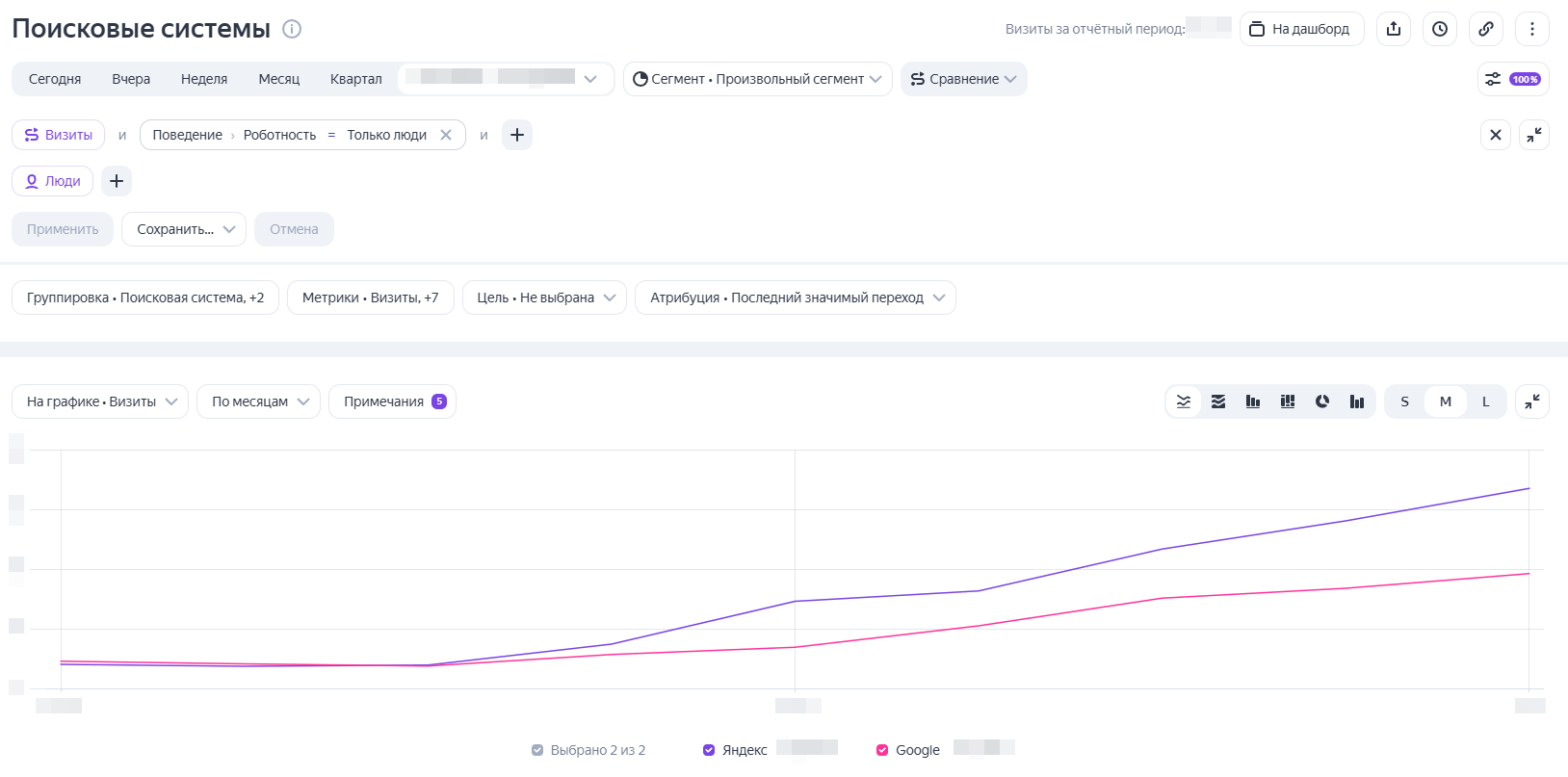Uncheck the Яндекс series checkbox
This screenshot has width=1568, height=777.
[709, 750]
